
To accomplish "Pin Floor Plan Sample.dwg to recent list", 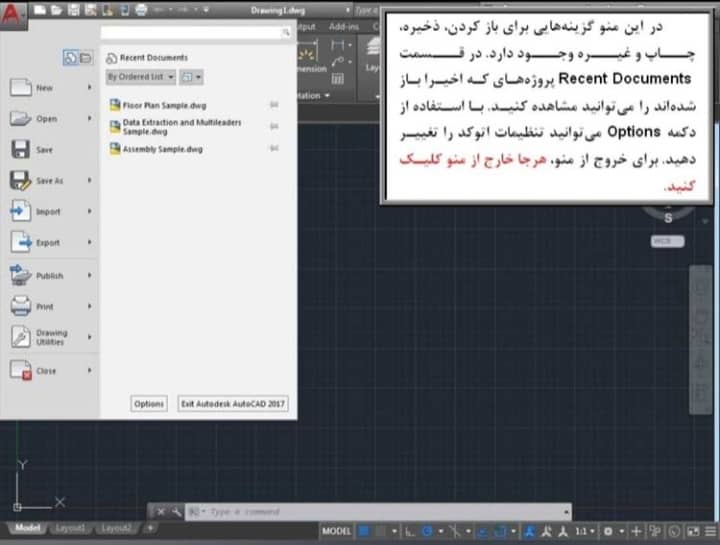I will pyautogui.click(x=273, y=105).
